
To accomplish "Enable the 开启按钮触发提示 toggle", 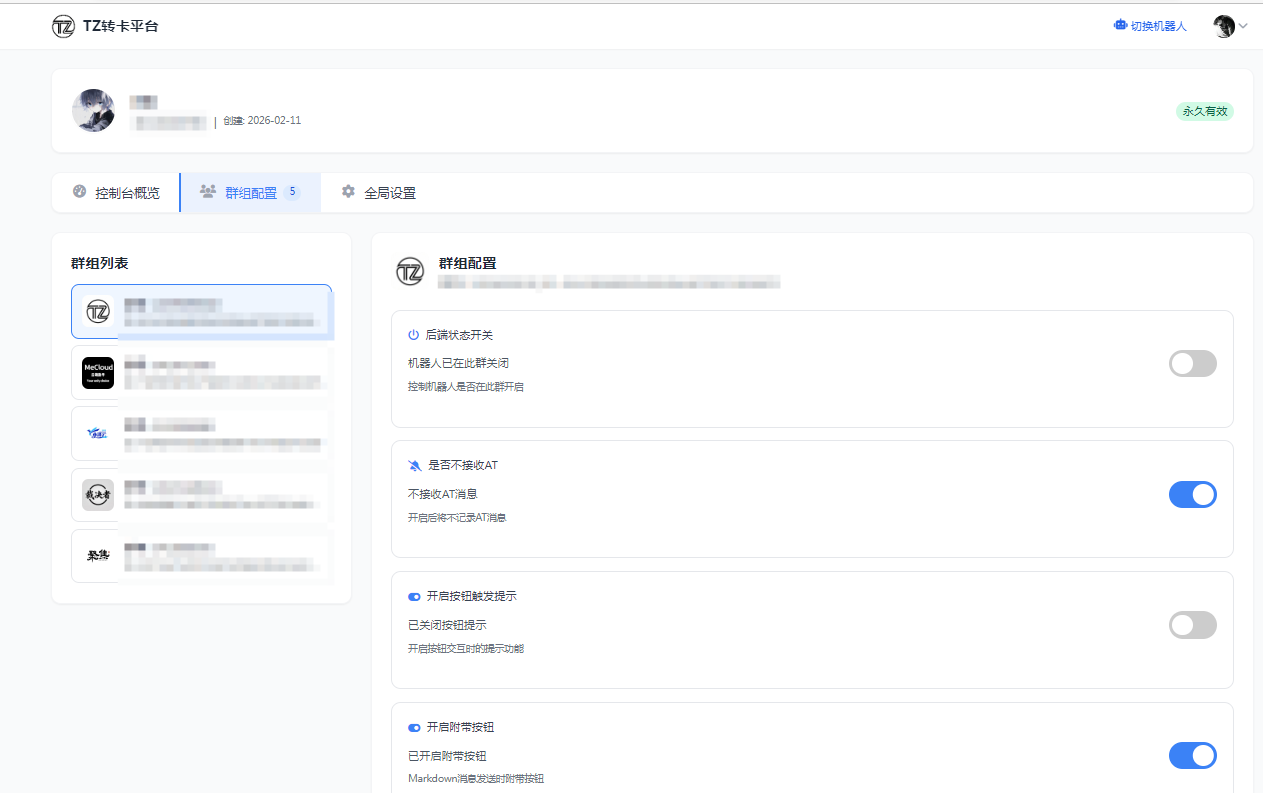I will [1192, 626].
